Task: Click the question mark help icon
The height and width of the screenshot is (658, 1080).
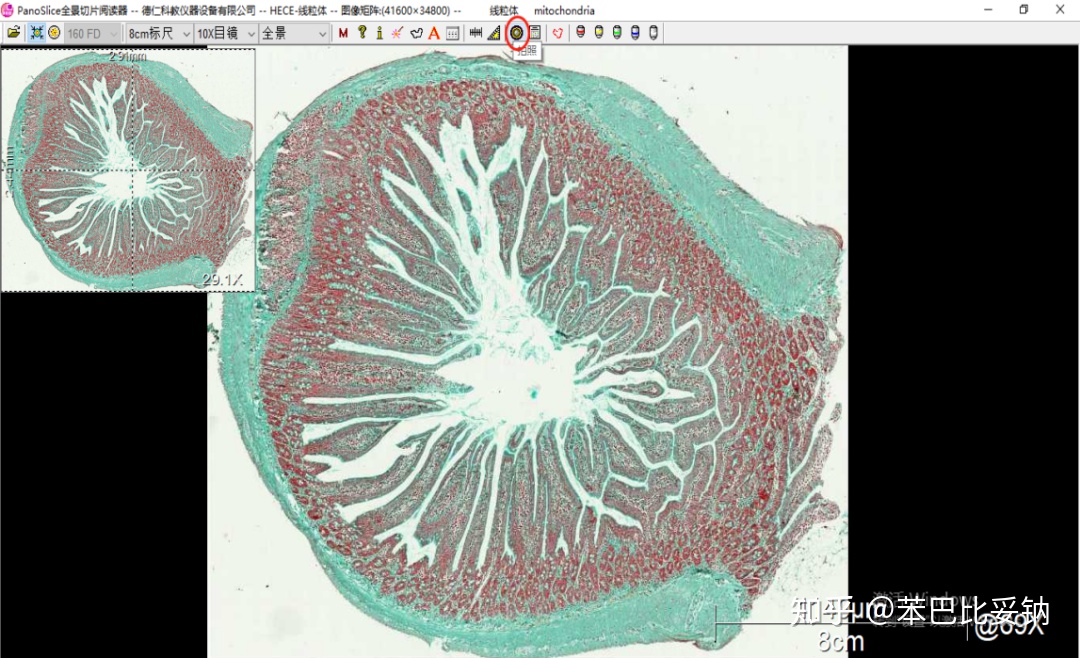Action: [361, 33]
